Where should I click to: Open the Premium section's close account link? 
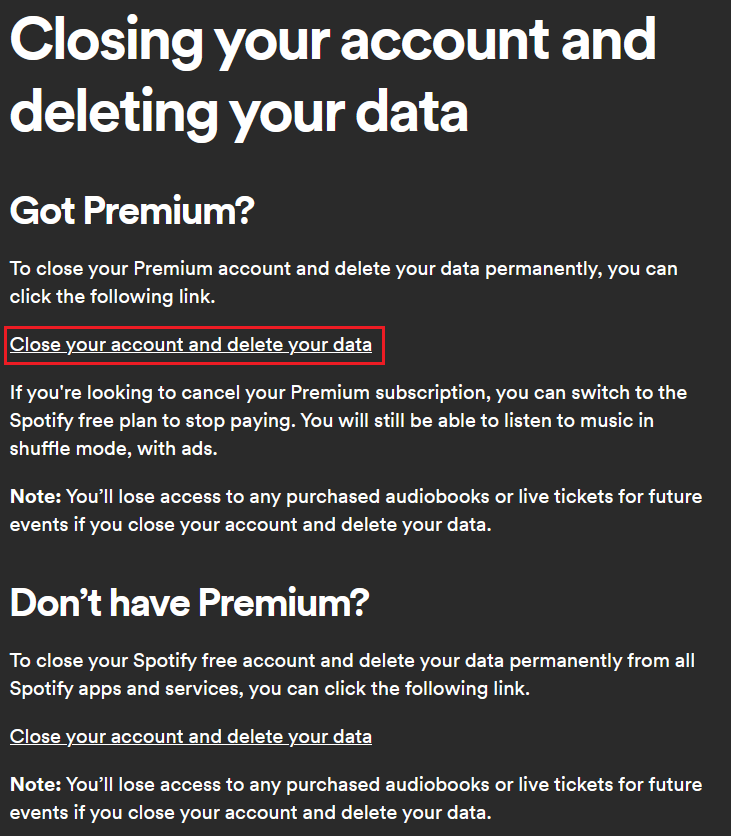point(190,345)
